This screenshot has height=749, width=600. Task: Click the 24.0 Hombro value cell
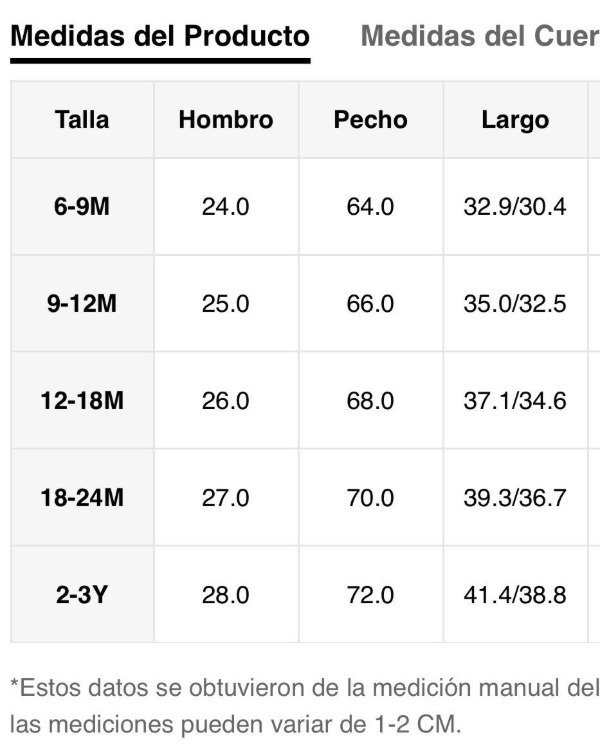tap(226, 206)
